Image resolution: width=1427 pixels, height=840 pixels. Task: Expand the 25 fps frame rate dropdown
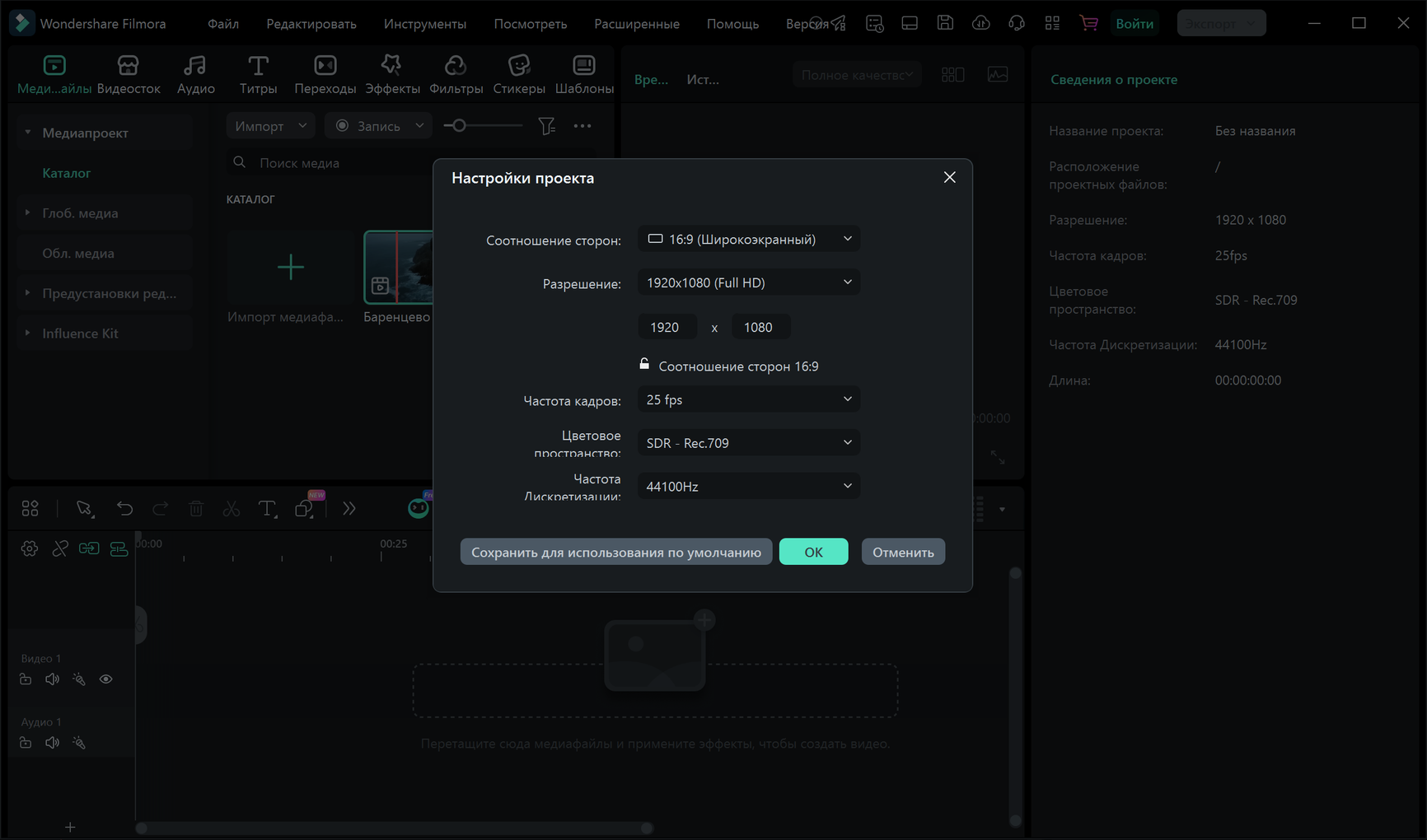748,399
